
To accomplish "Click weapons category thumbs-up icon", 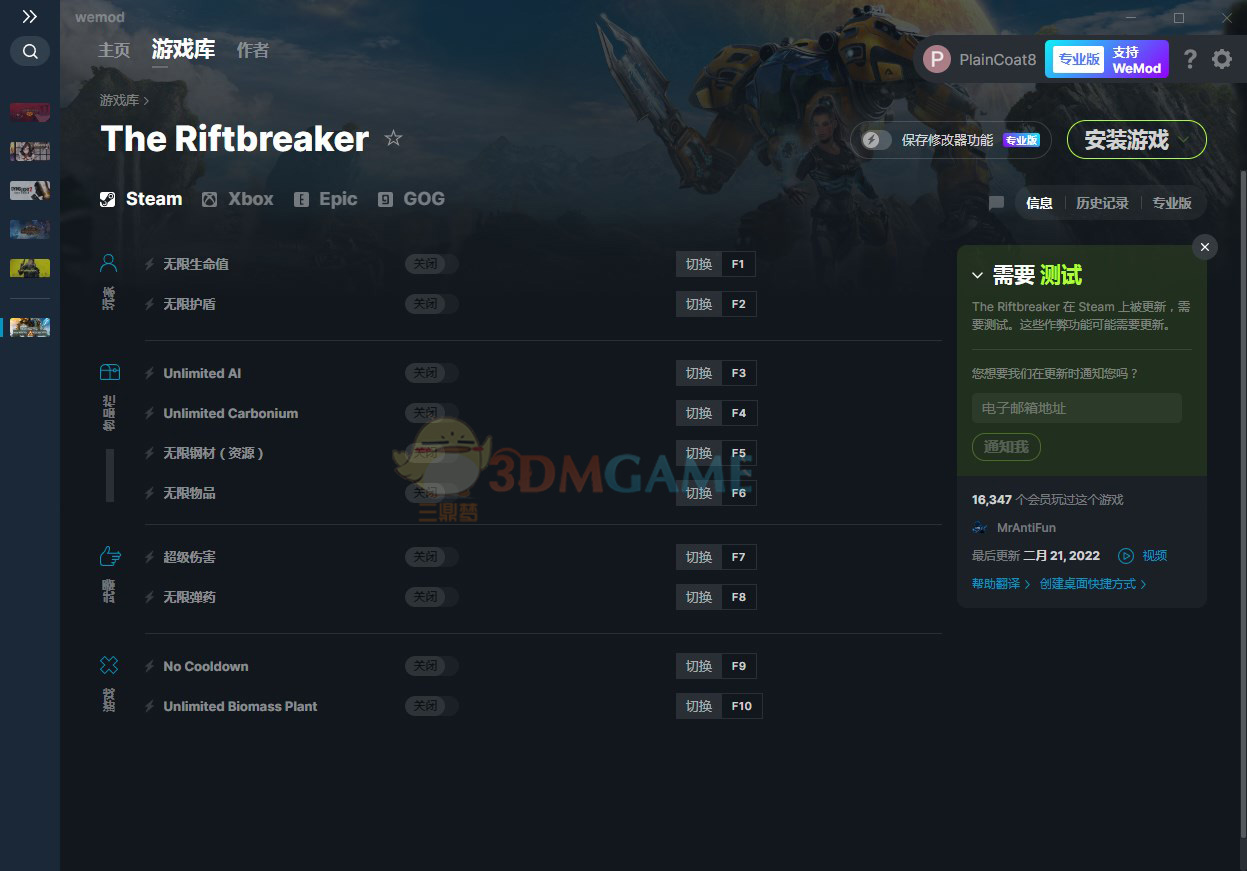I will pos(109,556).
